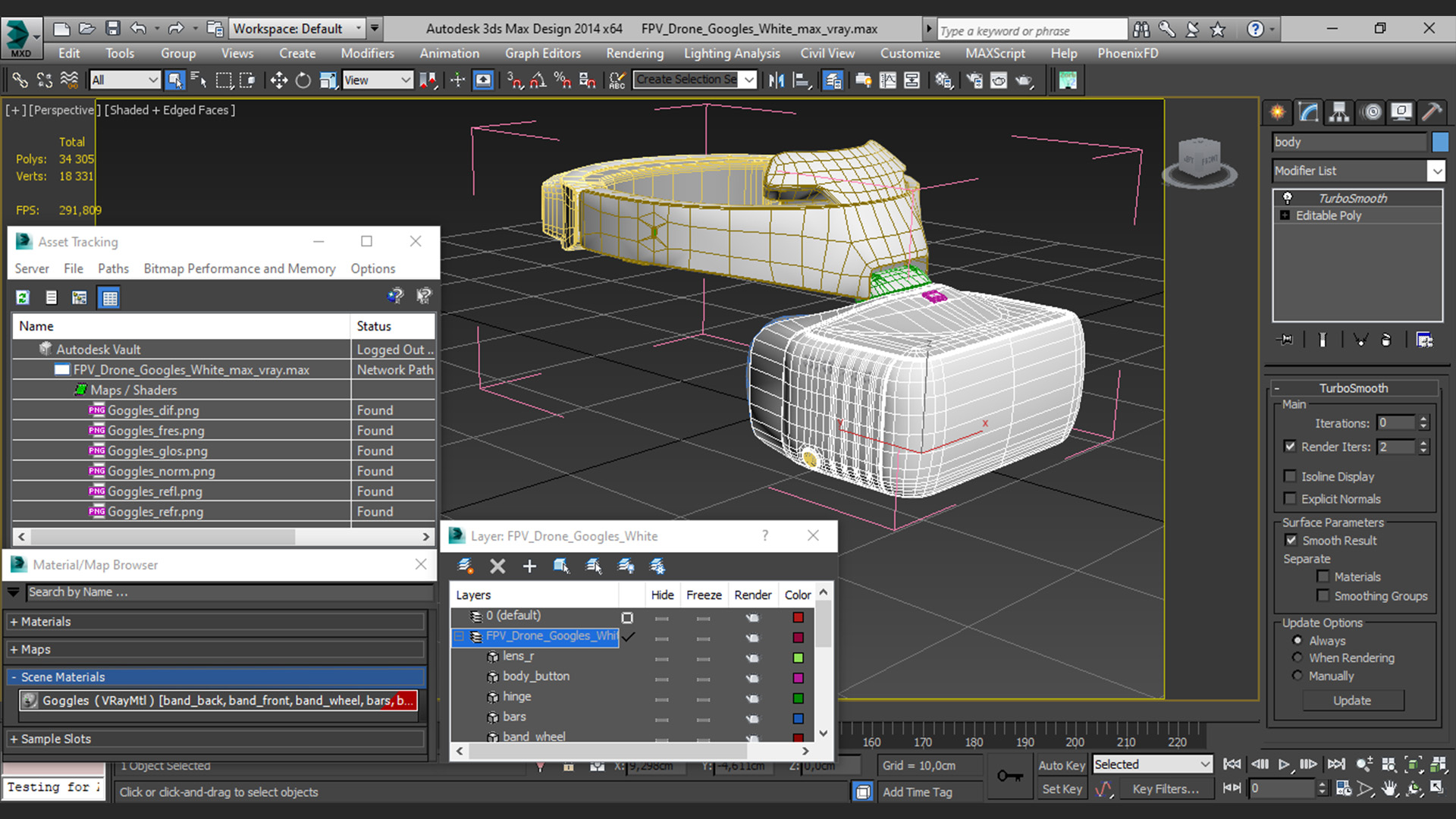Open Paths menu in Asset Tracking
Screen dimensions: 1456x819
(x=113, y=268)
